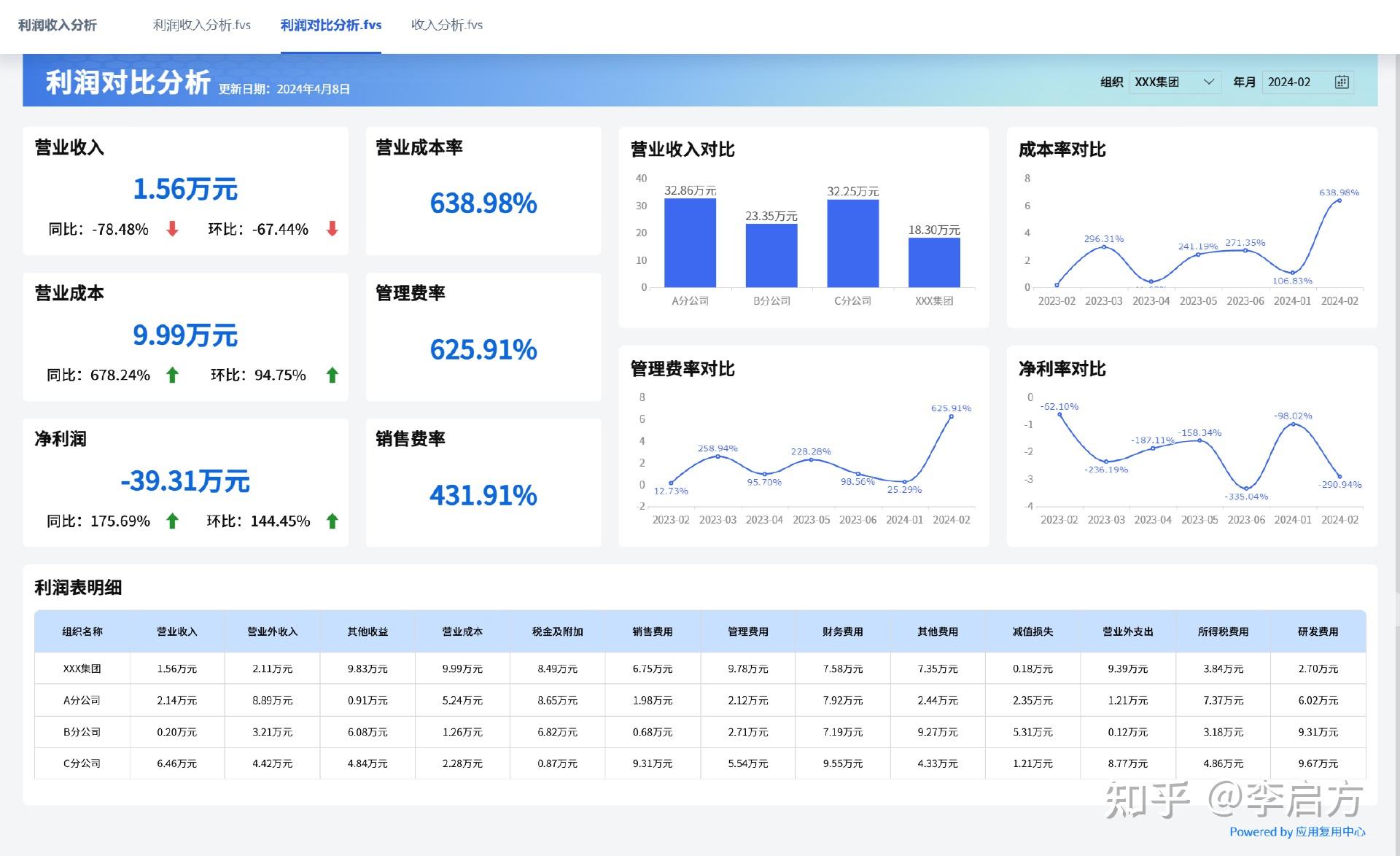
Task: Click the green up arrow next to 同比 678.24%
Action: (x=173, y=375)
